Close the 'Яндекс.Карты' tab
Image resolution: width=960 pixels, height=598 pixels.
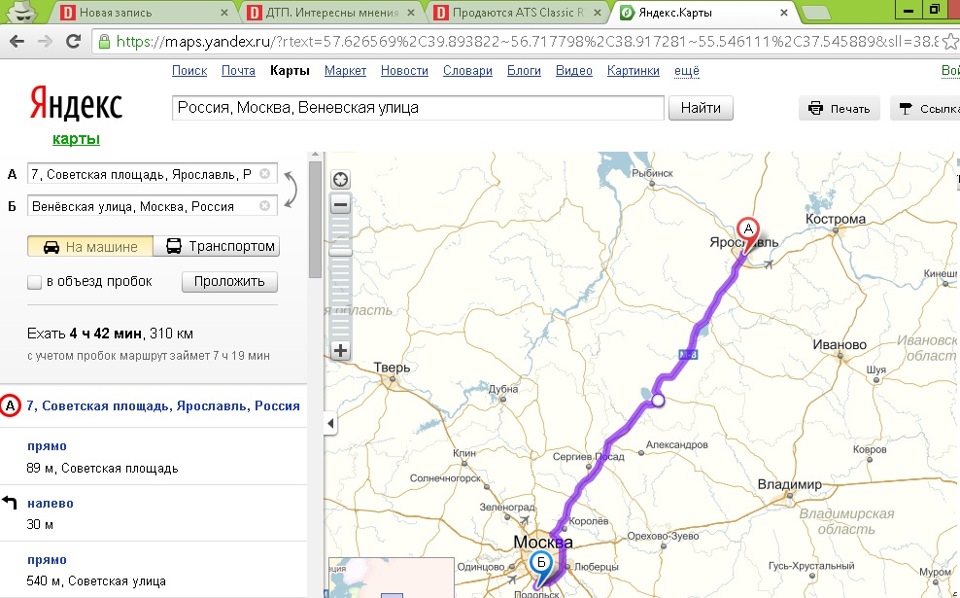click(x=784, y=12)
